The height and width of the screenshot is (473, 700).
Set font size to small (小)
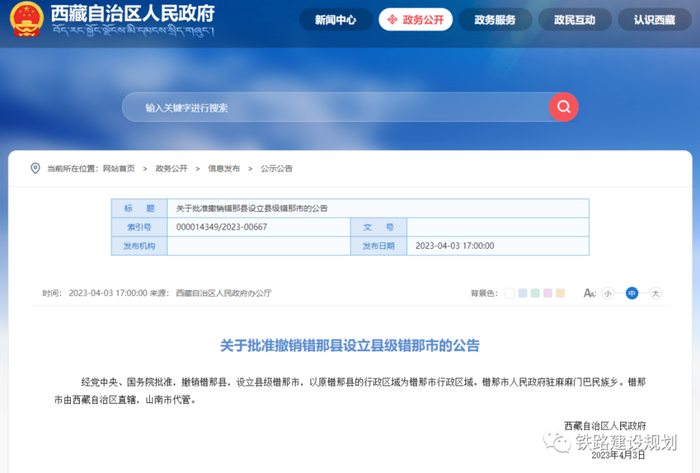(x=608, y=293)
